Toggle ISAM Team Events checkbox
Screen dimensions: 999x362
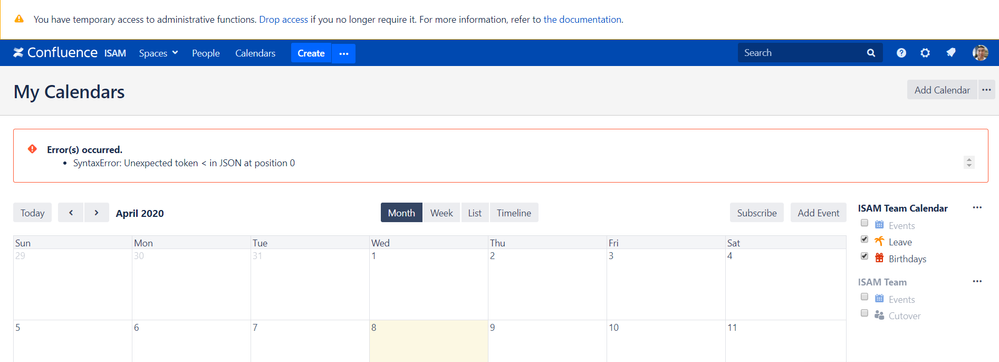click(x=865, y=297)
